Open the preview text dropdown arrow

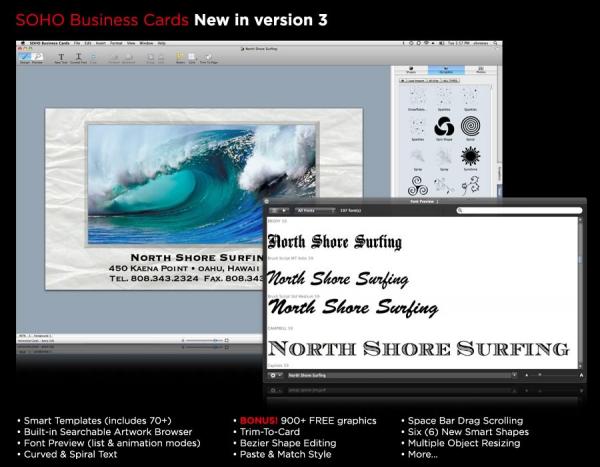(x=514, y=375)
